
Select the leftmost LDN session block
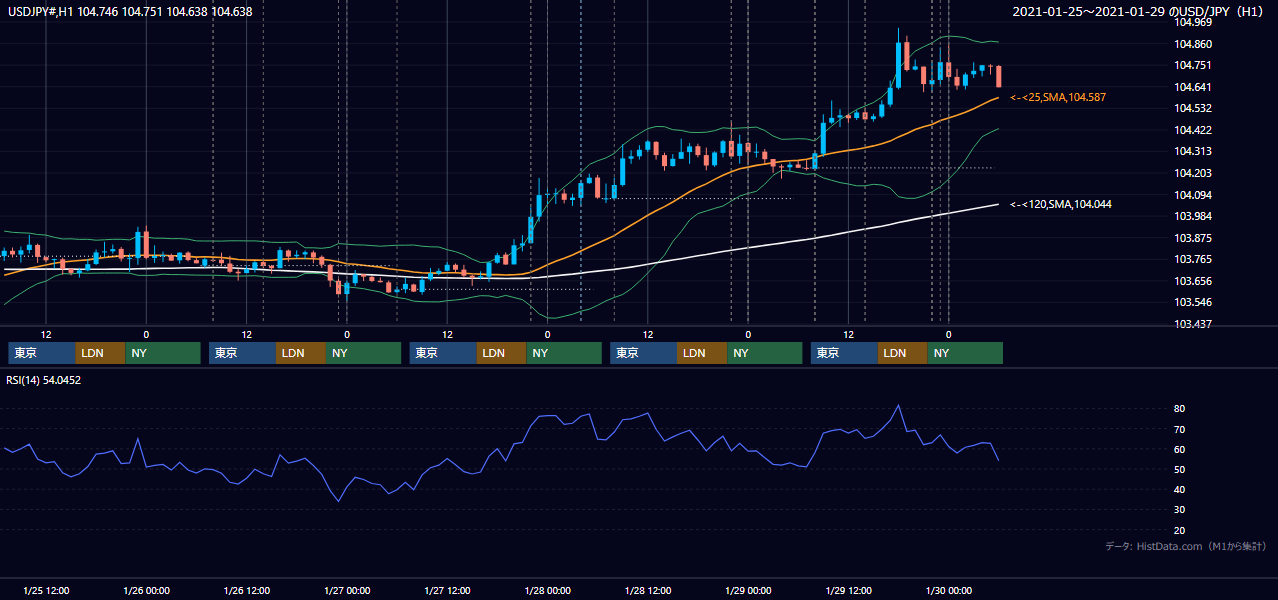coord(101,353)
